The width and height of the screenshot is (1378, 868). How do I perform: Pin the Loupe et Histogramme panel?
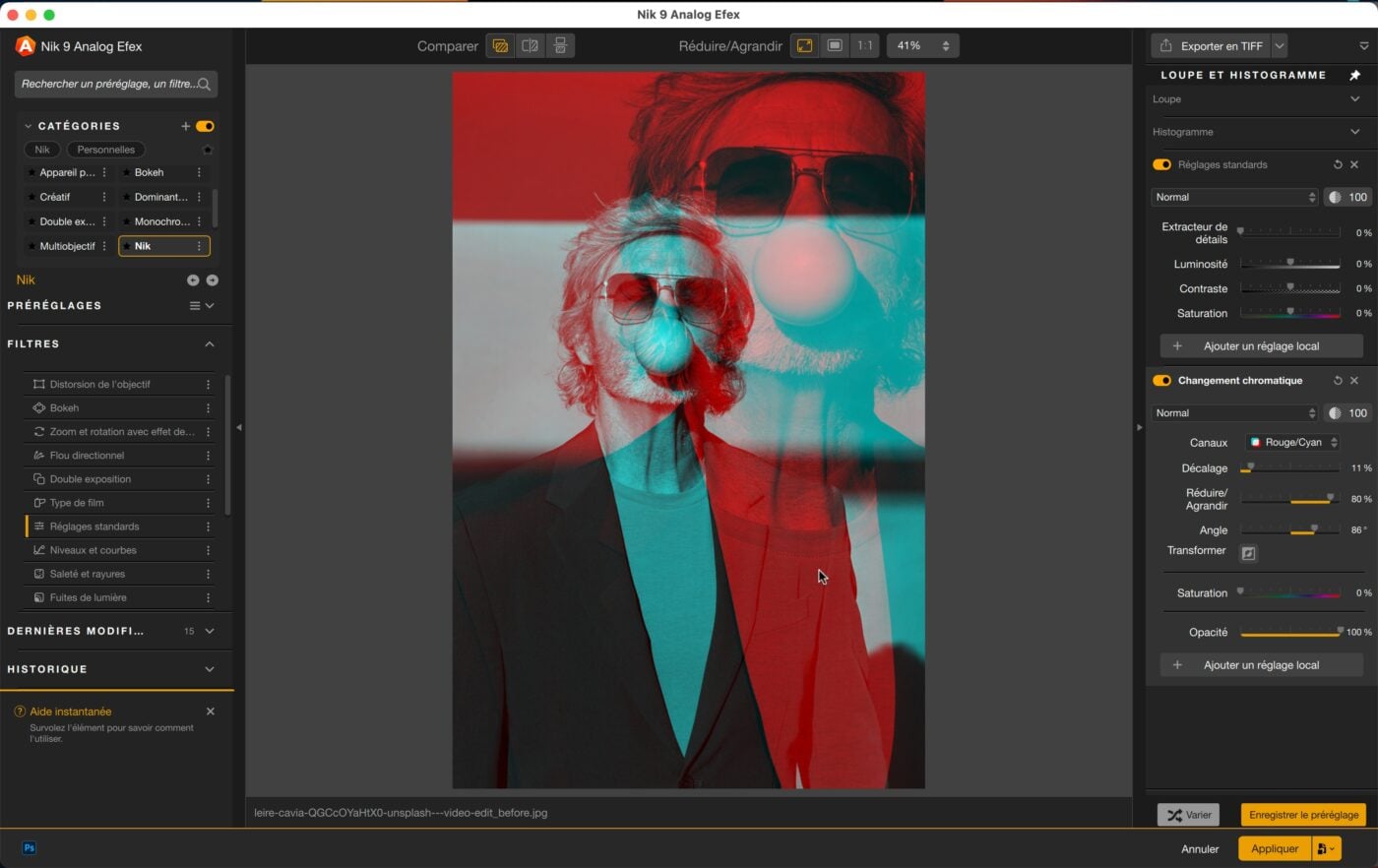(1354, 75)
